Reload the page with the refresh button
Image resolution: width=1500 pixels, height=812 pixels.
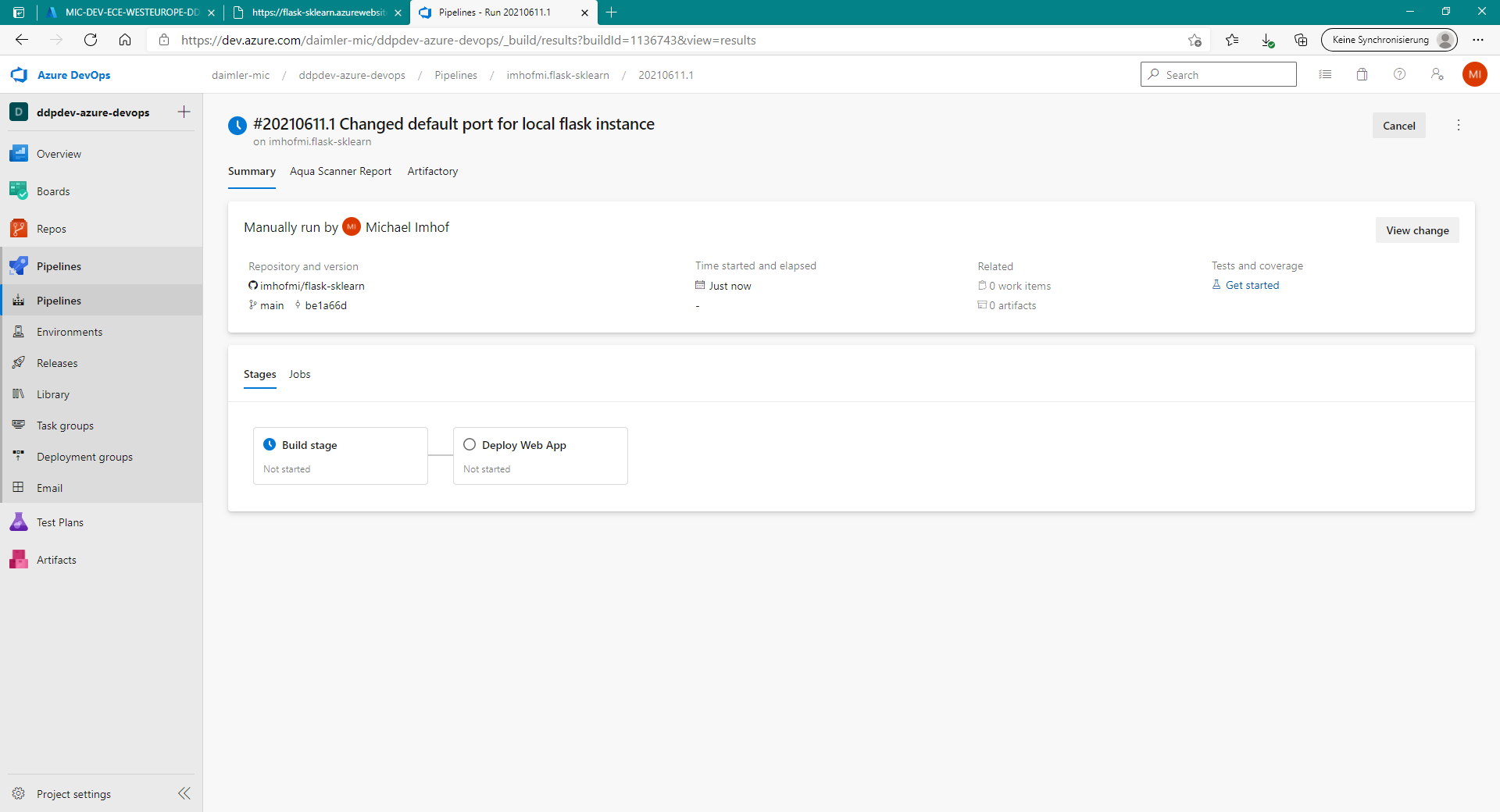tap(91, 40)
